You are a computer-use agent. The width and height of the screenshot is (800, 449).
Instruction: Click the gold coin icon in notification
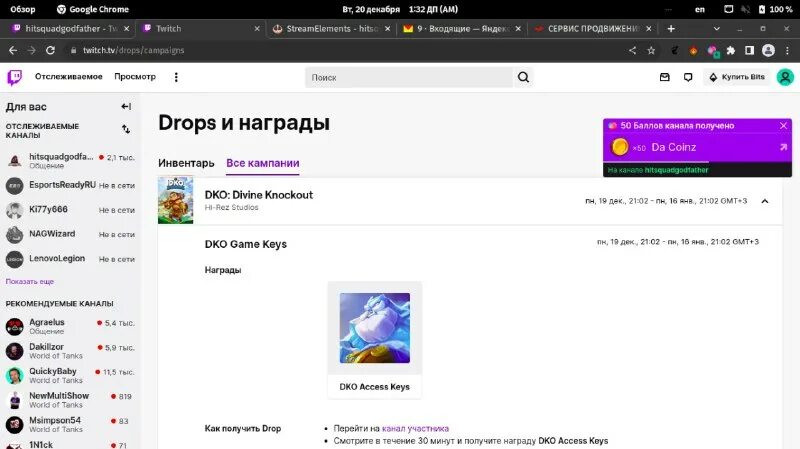pos(619,147)
